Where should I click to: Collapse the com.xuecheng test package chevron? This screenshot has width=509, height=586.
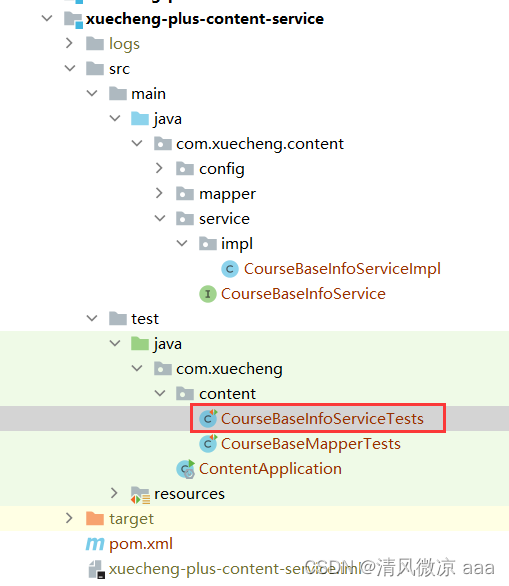(x=137, y=368)
